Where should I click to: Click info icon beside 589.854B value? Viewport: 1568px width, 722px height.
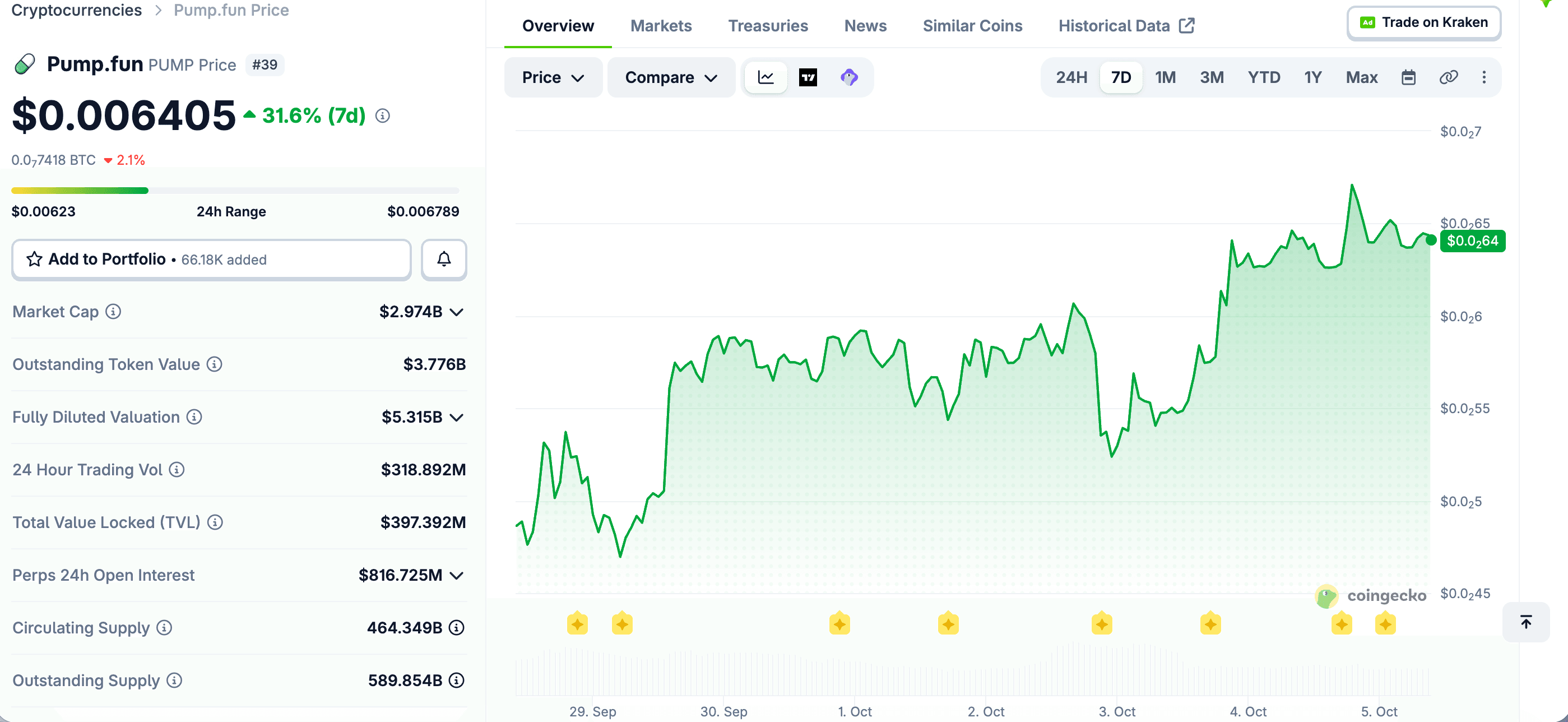(457, 680)
